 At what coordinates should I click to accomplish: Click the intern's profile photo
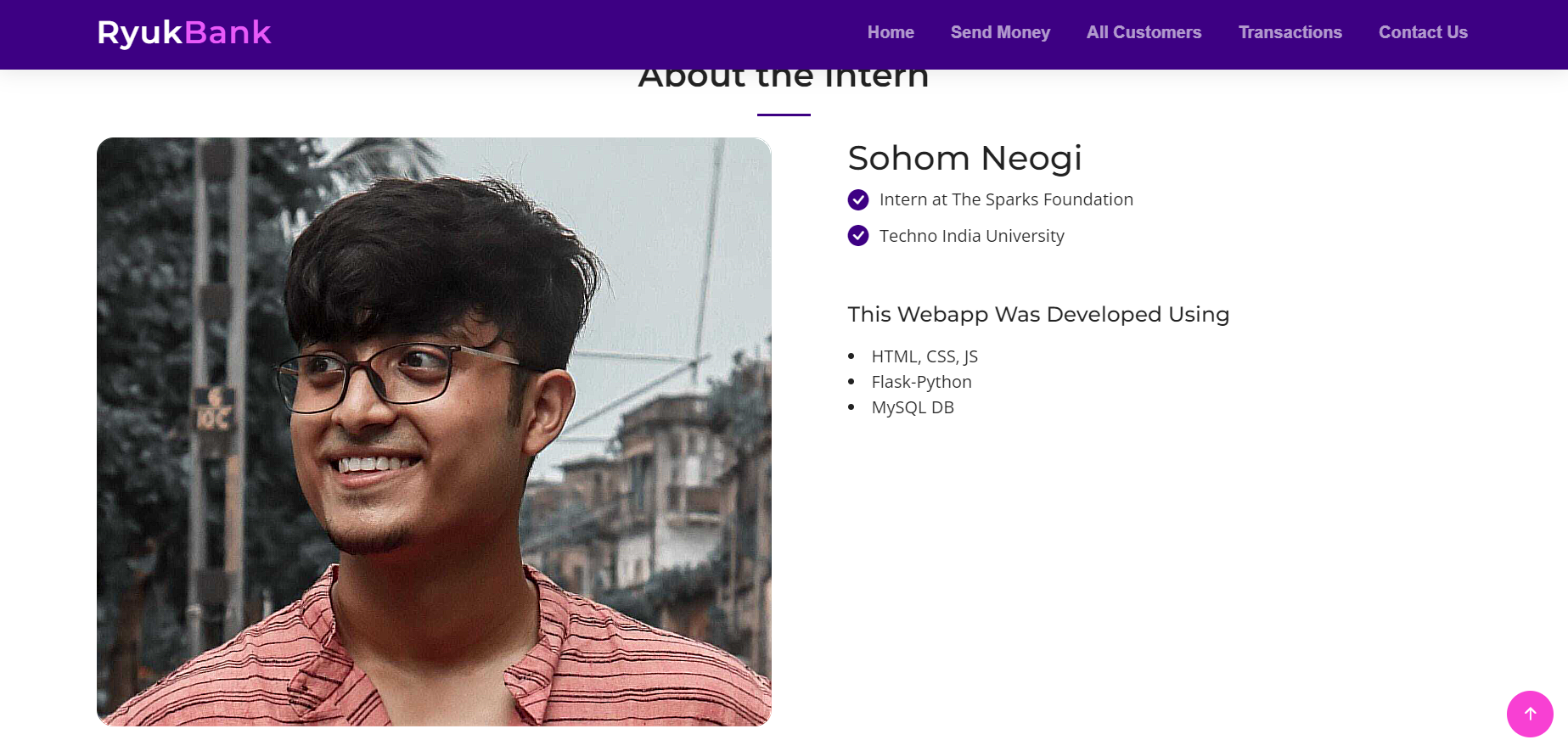click(x=433, y=431)
